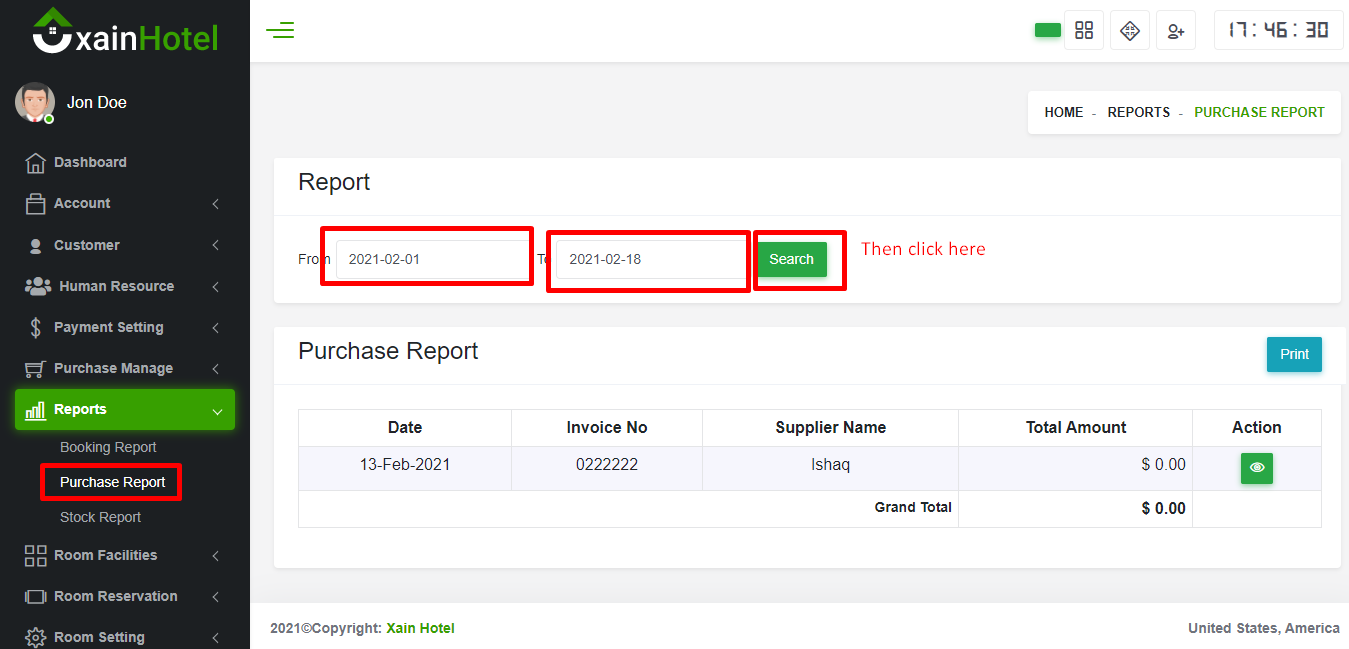Go to HOME breadcrumb link

1063,112
